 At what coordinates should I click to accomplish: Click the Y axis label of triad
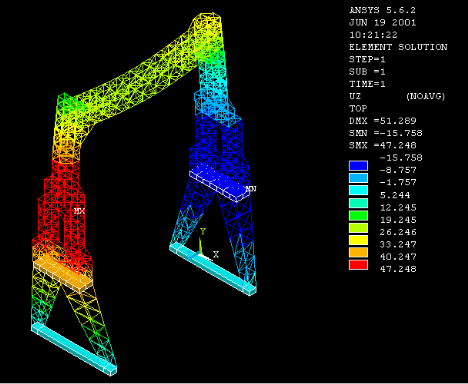click(203, 231)
